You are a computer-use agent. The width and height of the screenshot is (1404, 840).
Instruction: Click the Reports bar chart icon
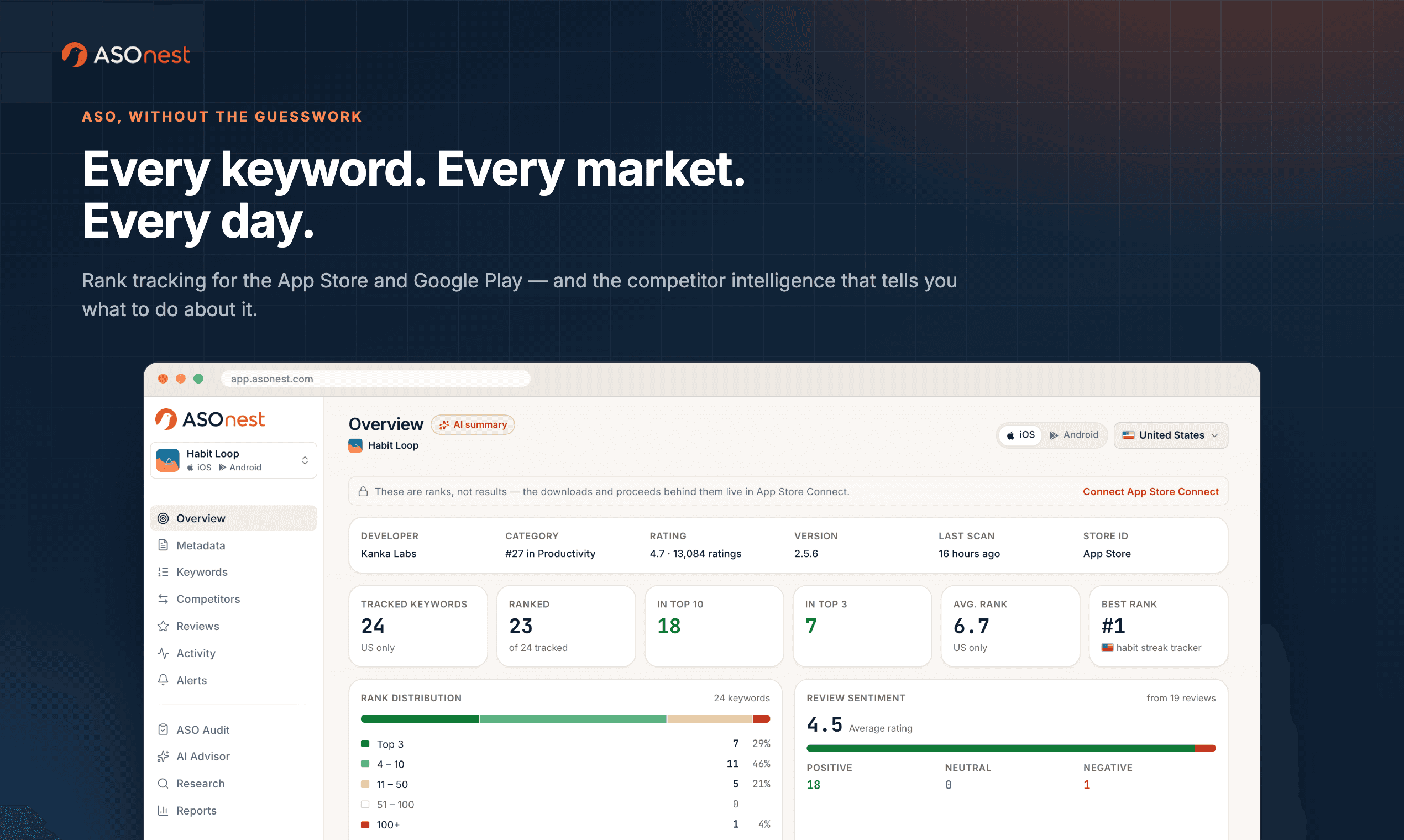[x=163, y=811]
